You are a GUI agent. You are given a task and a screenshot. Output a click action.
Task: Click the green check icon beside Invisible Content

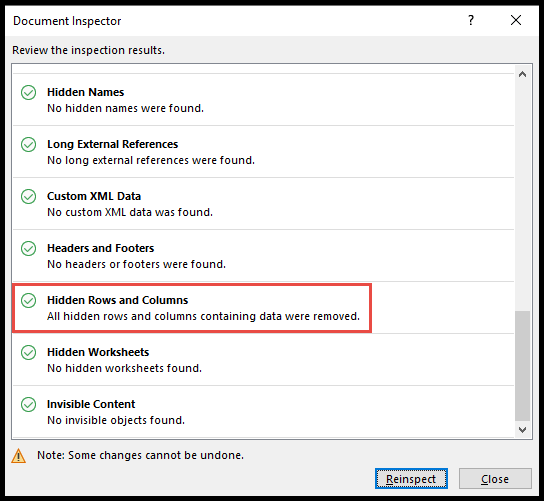tap(28, 405)
